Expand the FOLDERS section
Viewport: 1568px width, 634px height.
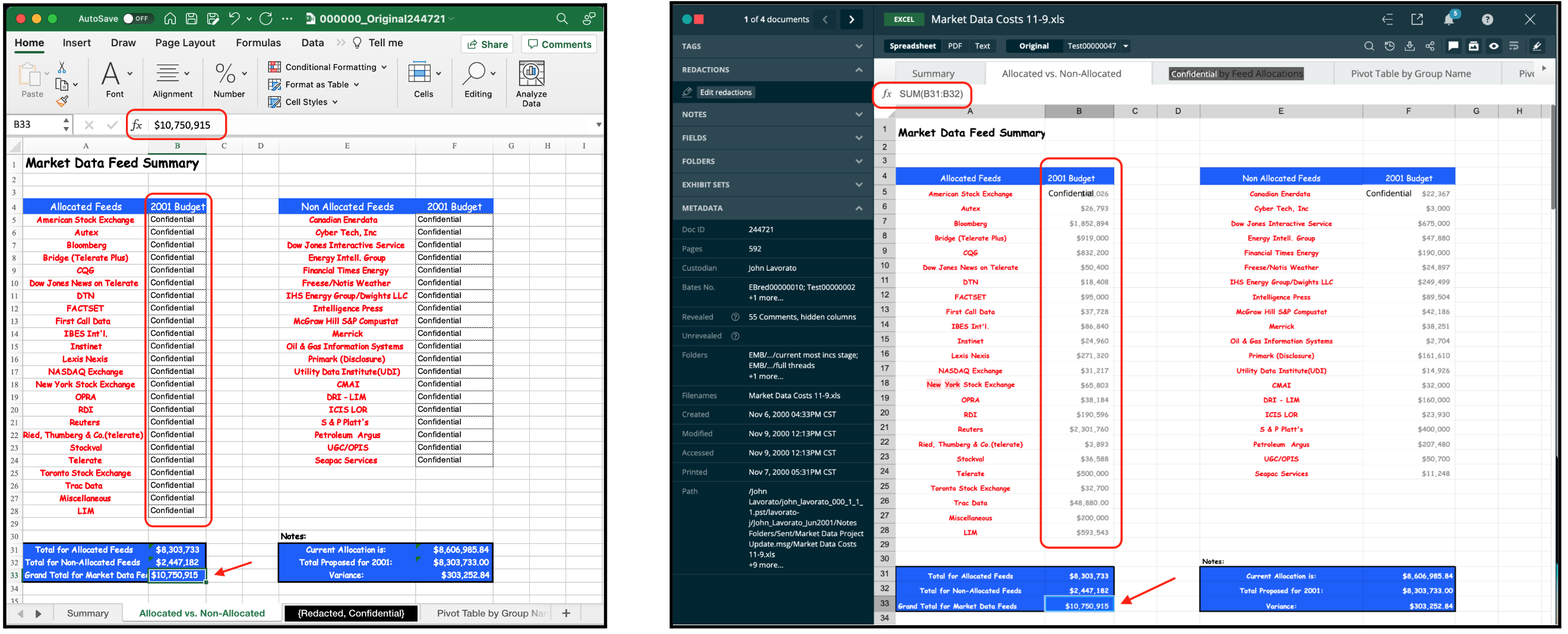[x=773, y=161]
